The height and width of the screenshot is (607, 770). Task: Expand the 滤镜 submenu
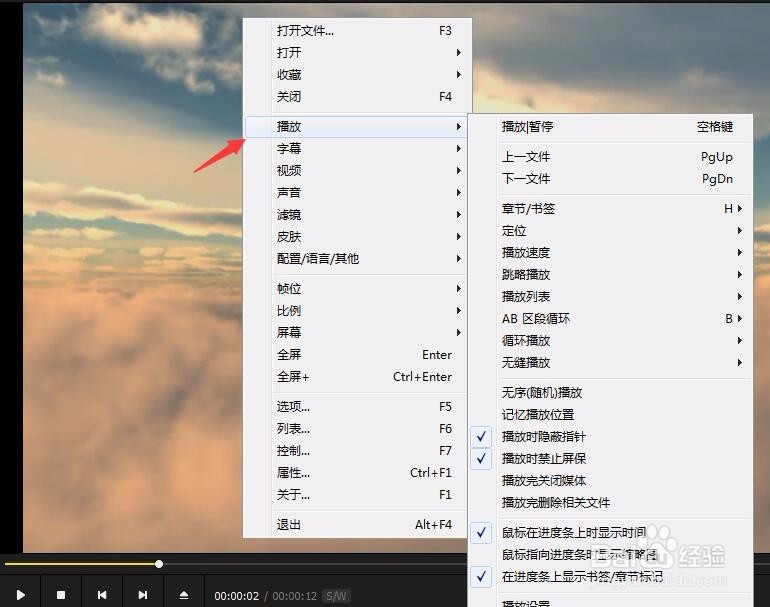click(x=356, y=215)
